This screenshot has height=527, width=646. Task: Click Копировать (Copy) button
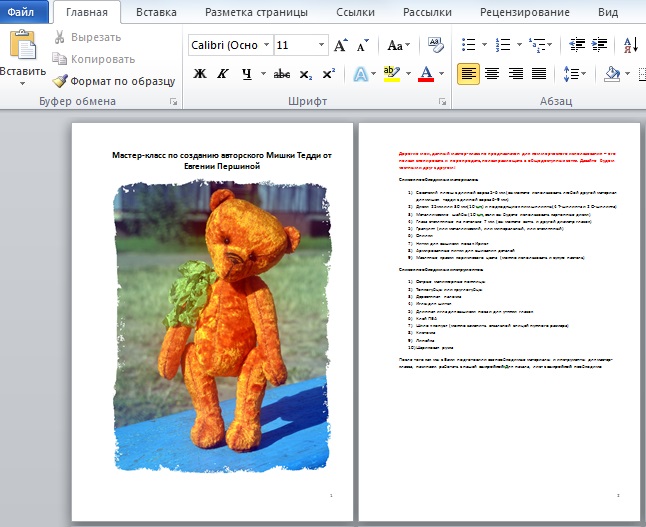[94, 59]
